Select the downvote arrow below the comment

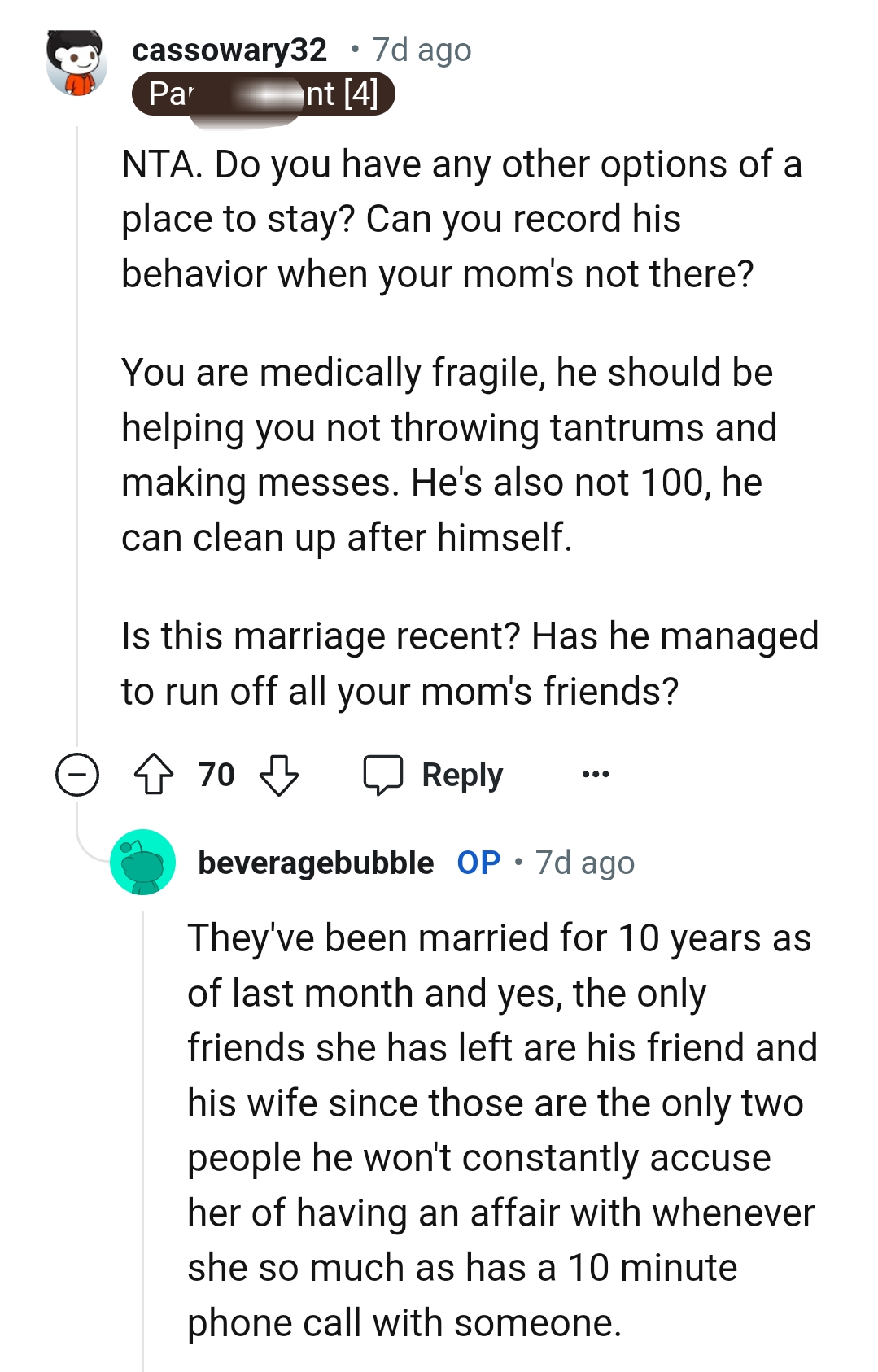click(278, 775)
